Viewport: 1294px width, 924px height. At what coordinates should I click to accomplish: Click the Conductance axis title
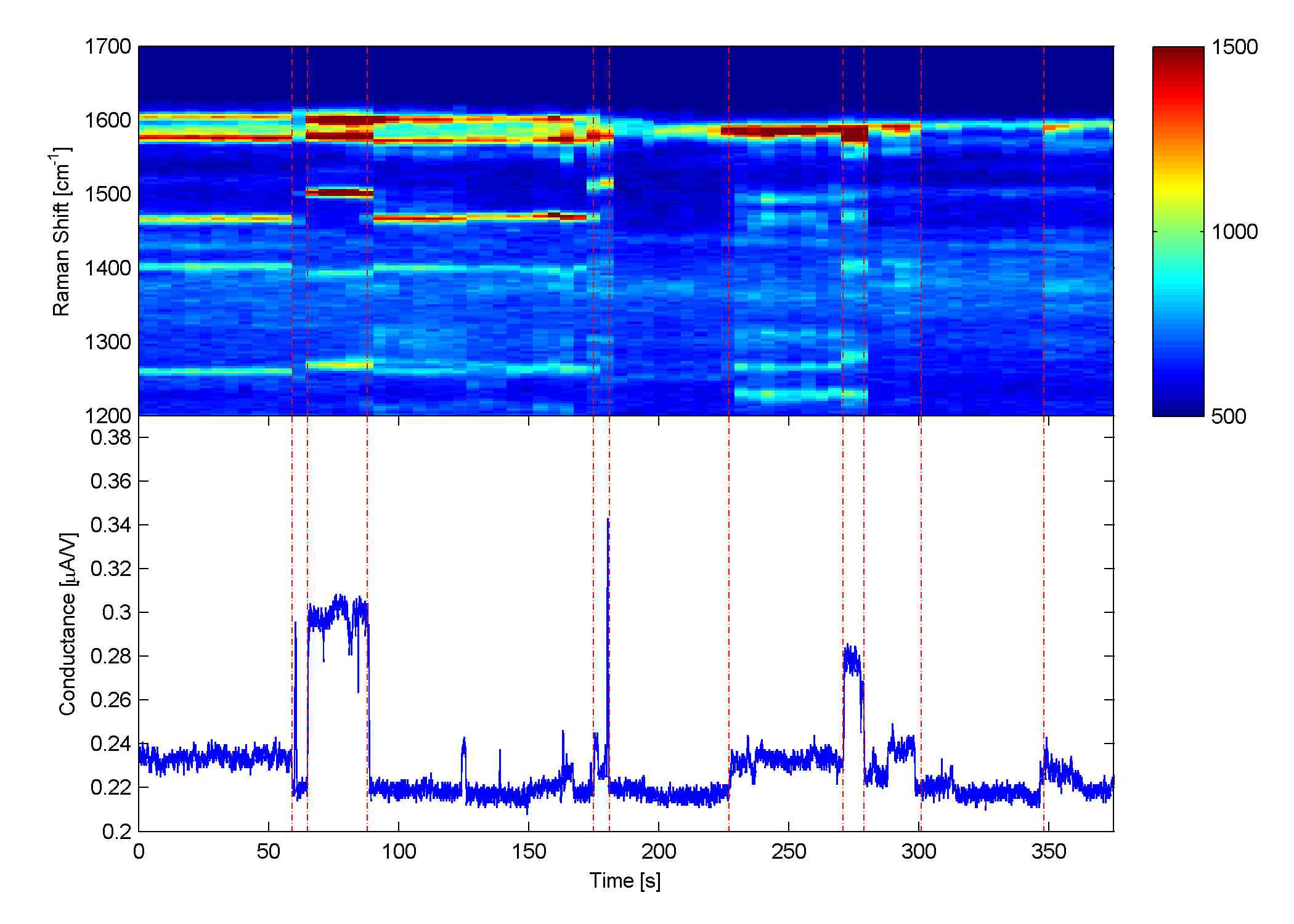(68, 623)
